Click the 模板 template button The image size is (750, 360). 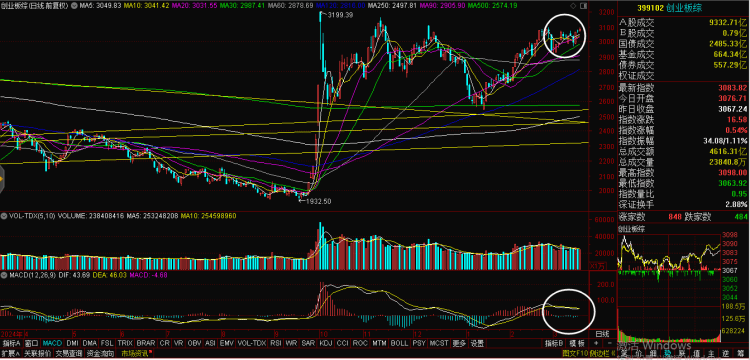pos(577,343)
